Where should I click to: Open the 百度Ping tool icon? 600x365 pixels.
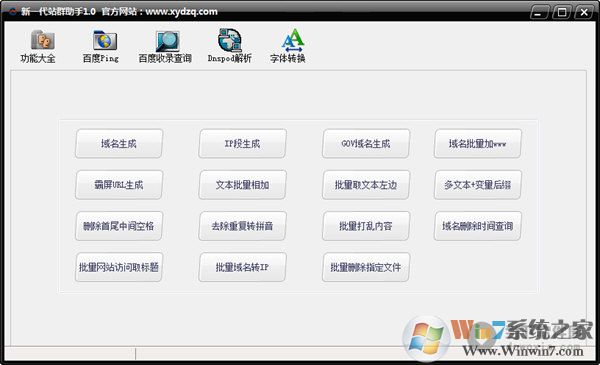coord(104,40)
